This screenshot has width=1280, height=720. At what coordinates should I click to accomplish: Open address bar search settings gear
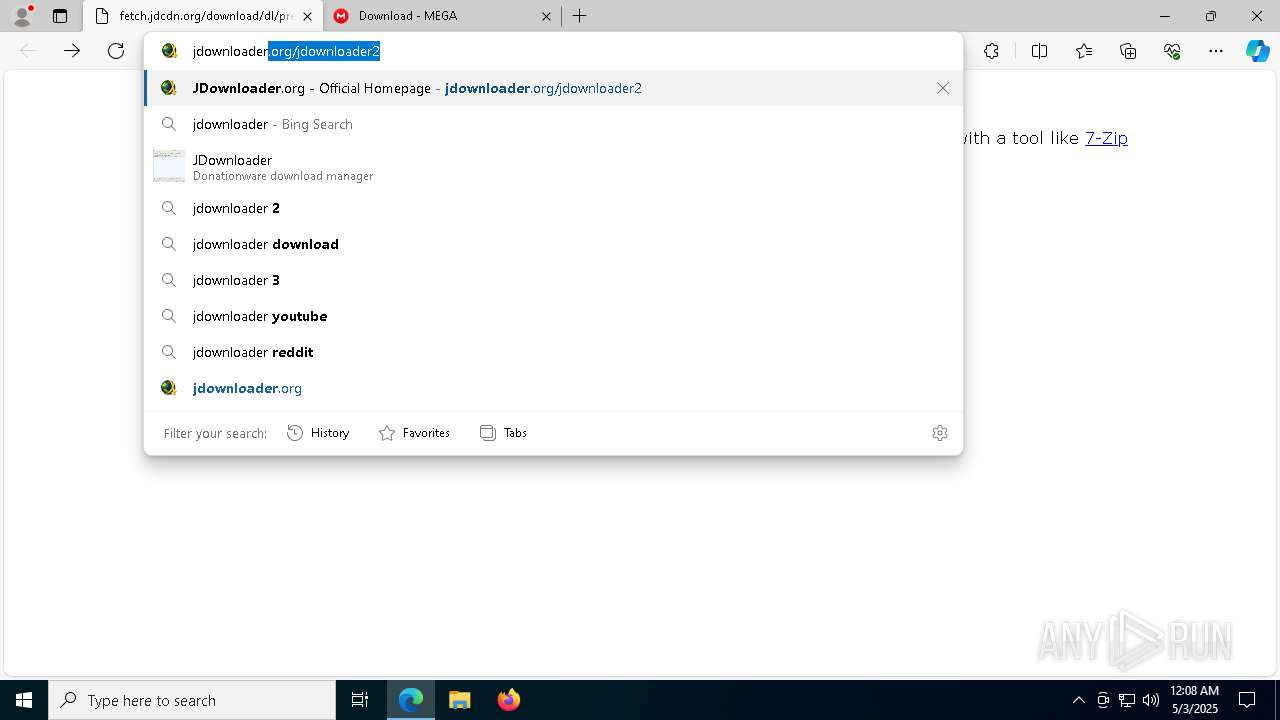point(939,433)
